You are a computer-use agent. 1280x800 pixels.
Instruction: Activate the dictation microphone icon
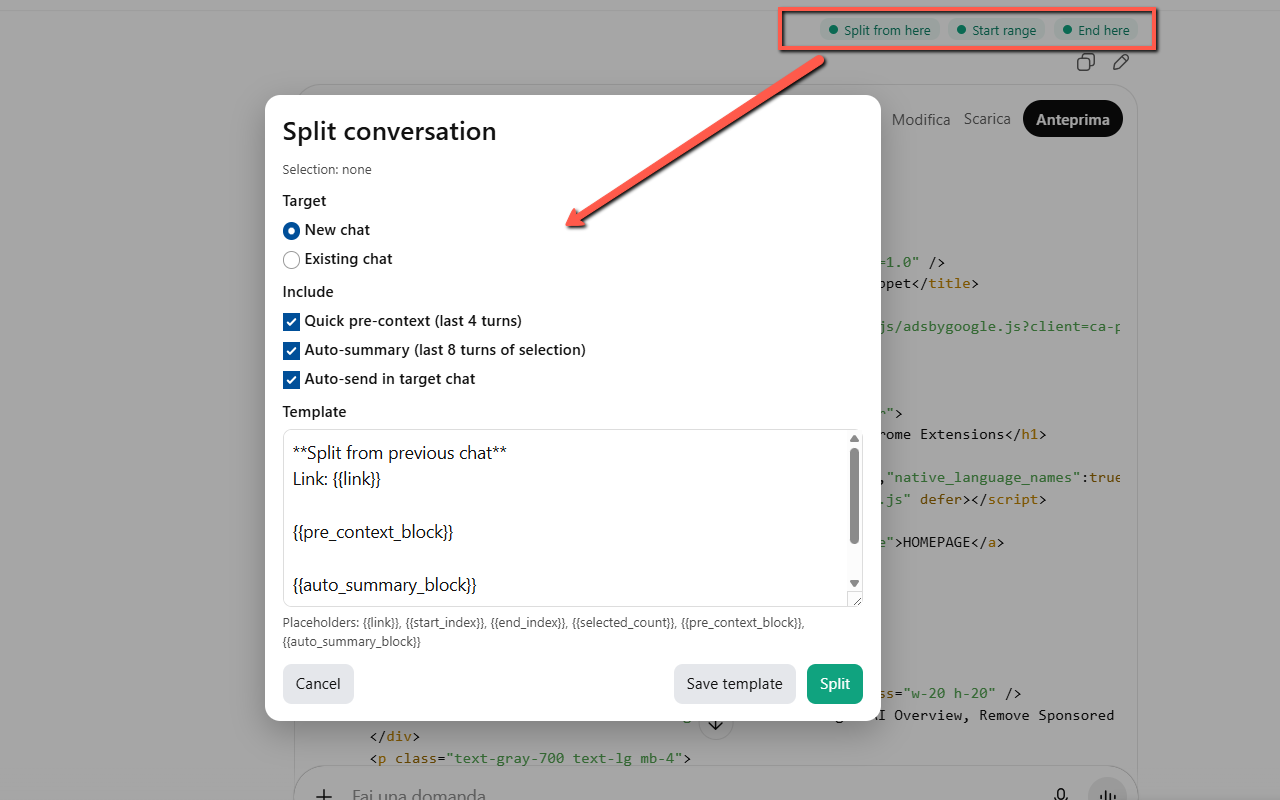click(x=1060, y=794)
